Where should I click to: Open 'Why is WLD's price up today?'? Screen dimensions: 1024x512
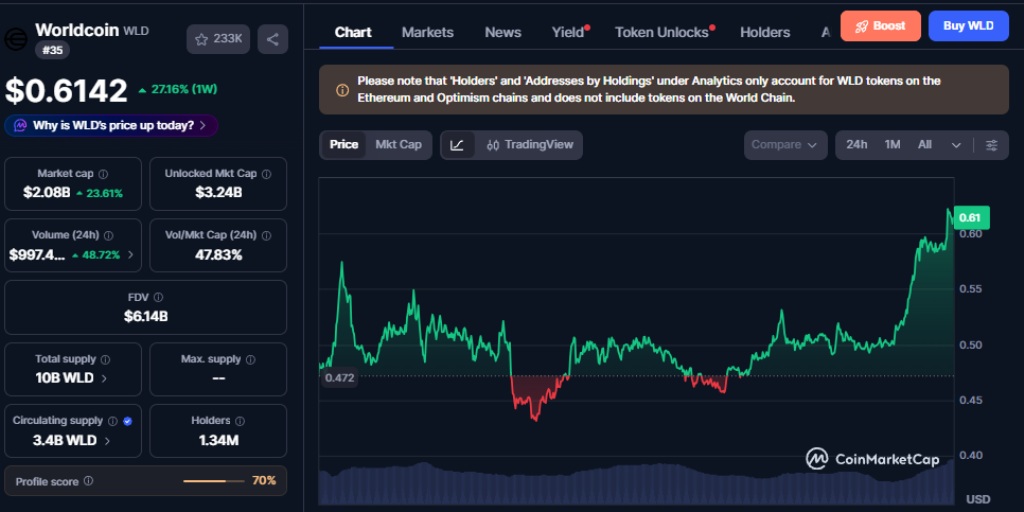point(112,125)
